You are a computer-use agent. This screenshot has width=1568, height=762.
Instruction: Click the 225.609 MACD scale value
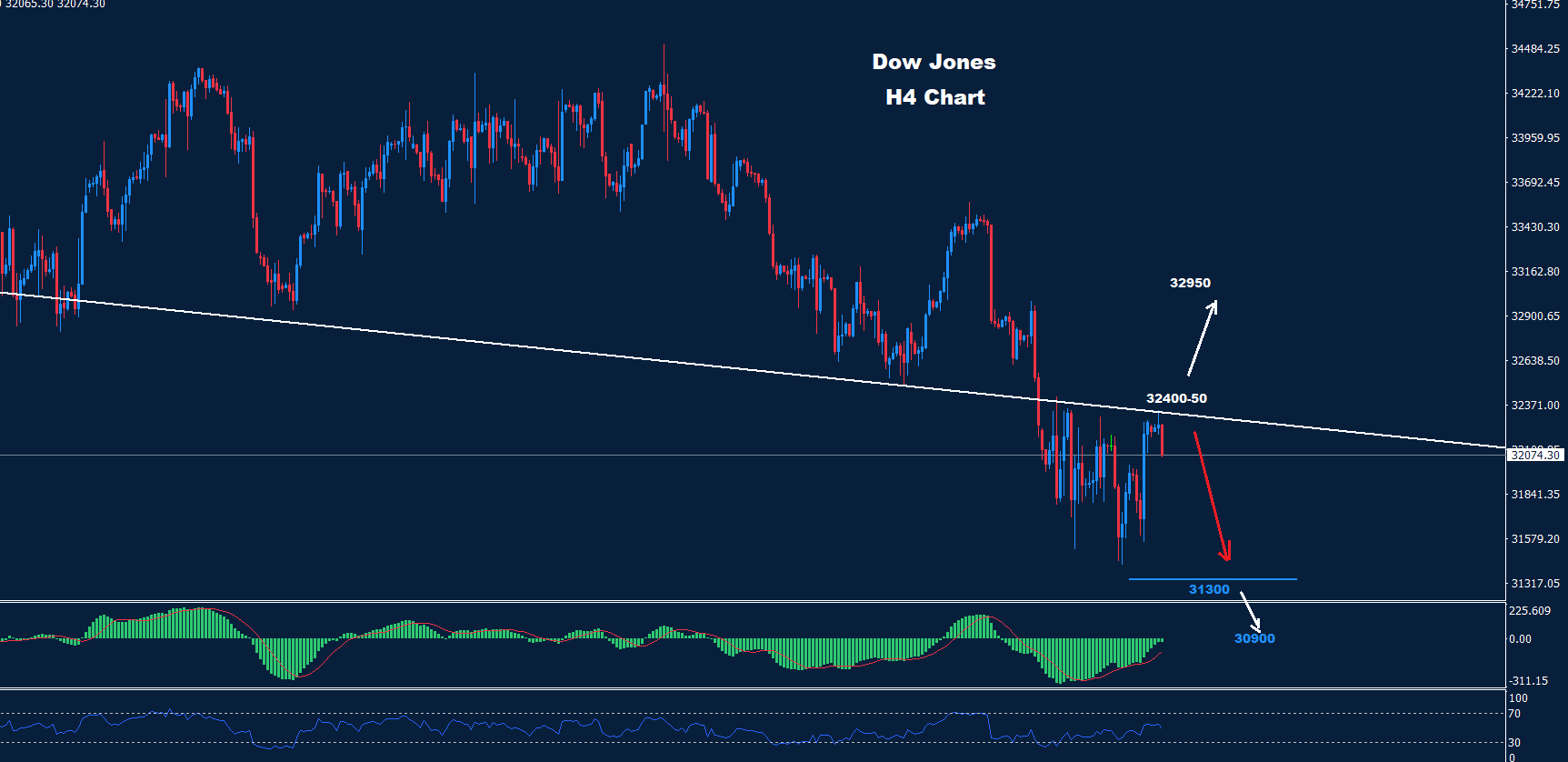tap(1530, 610)
